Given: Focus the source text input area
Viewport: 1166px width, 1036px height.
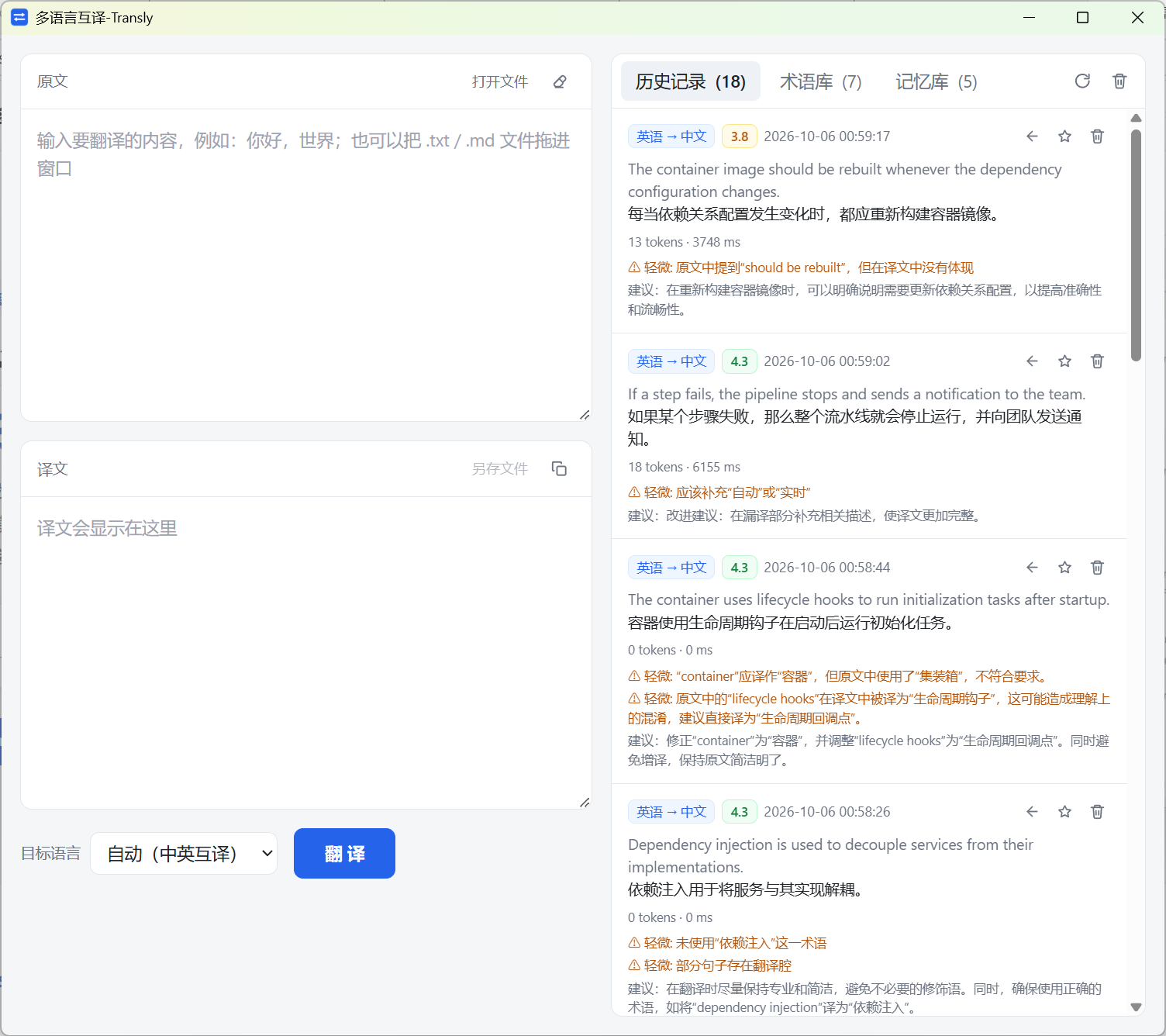Looking at the screenshot, I should click(306, 265).
